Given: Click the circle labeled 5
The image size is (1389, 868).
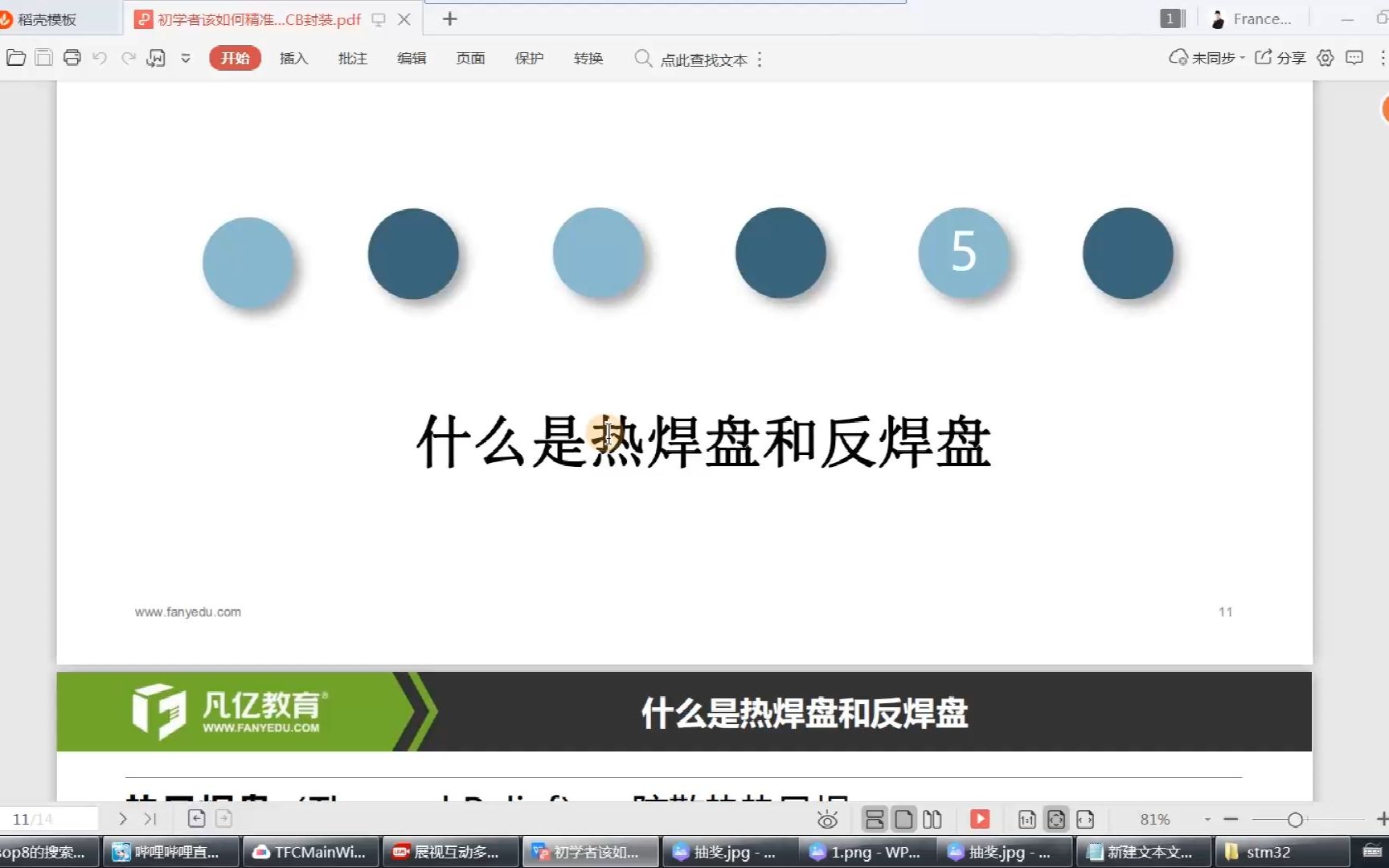Looking at the screenshot, I should [x=963, y=253].
